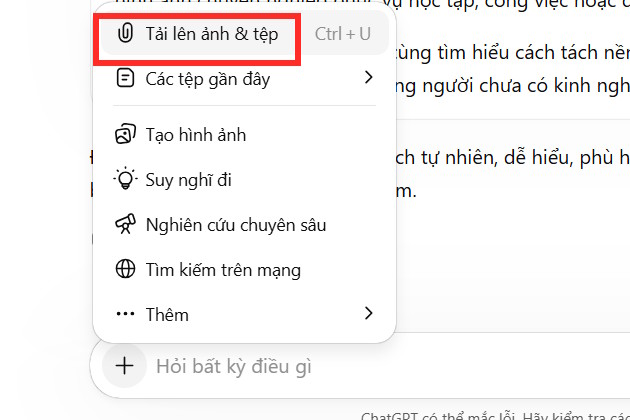
Task: Select Suy nghĩ đi option
Action: tap(245, 179)
